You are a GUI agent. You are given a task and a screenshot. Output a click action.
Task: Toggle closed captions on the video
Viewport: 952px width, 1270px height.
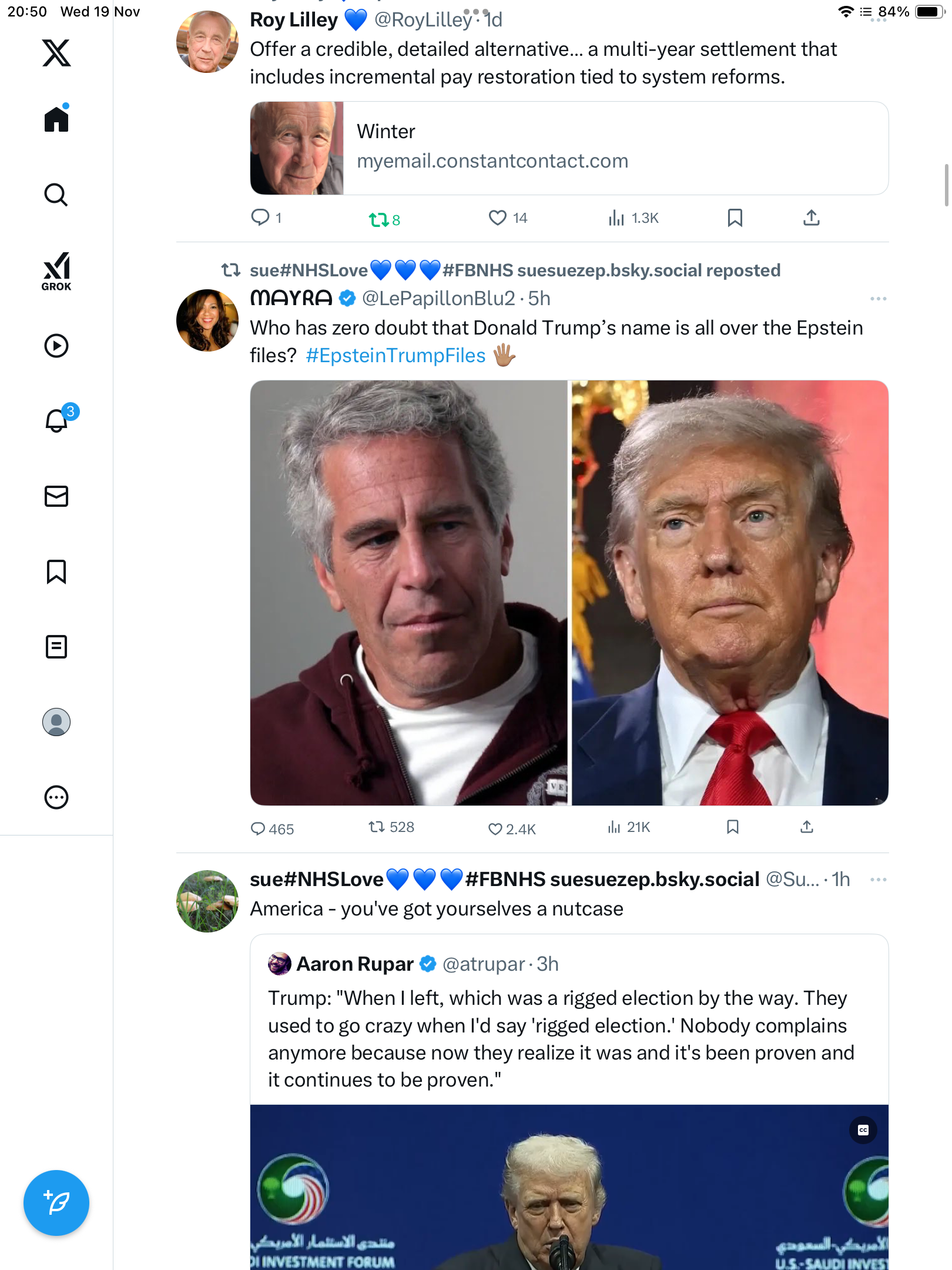click(863, 1130)
